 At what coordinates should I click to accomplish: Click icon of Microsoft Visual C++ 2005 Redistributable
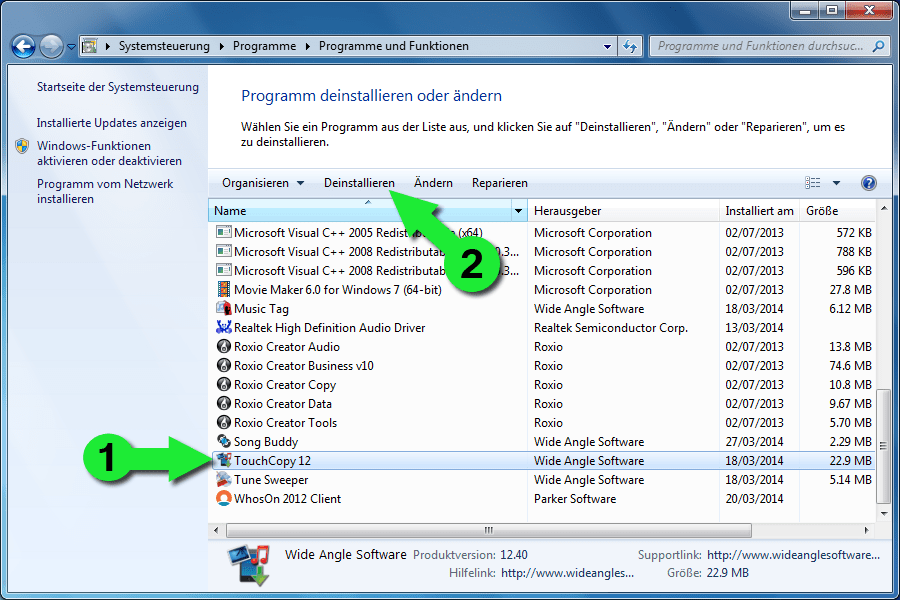point(223,232)
